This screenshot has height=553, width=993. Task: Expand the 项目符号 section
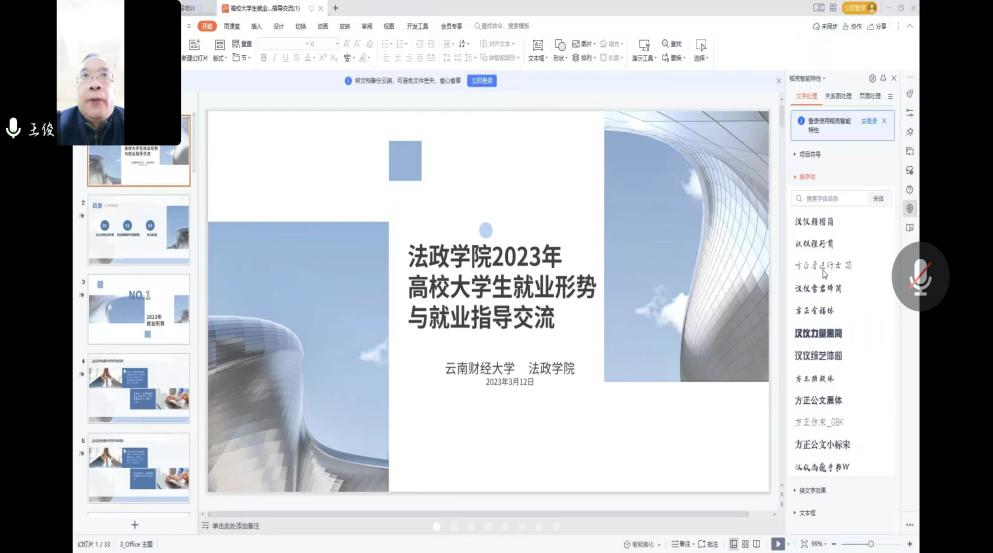tap(808, 154)
